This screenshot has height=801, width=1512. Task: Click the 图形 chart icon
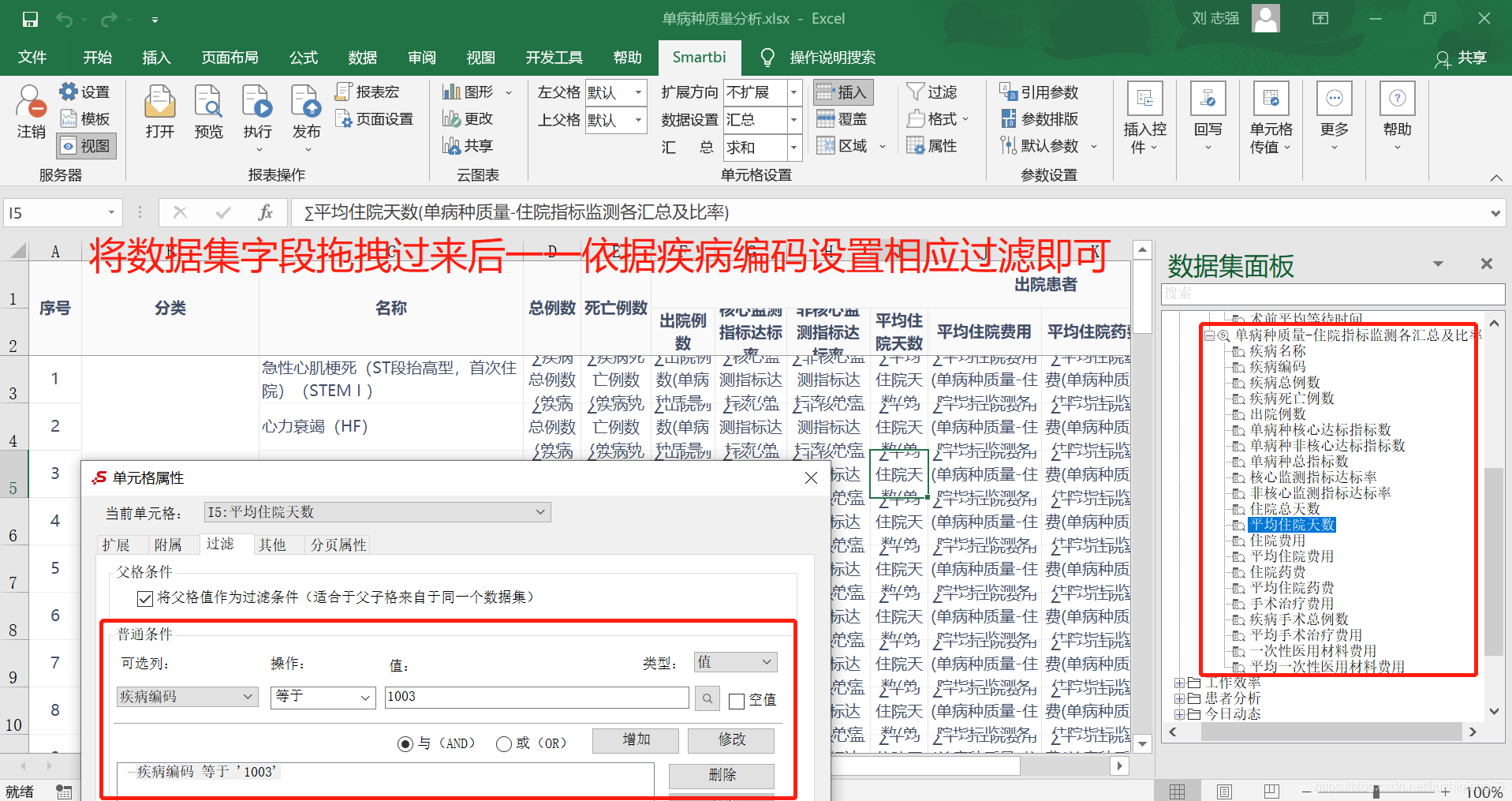coord(468,92)
